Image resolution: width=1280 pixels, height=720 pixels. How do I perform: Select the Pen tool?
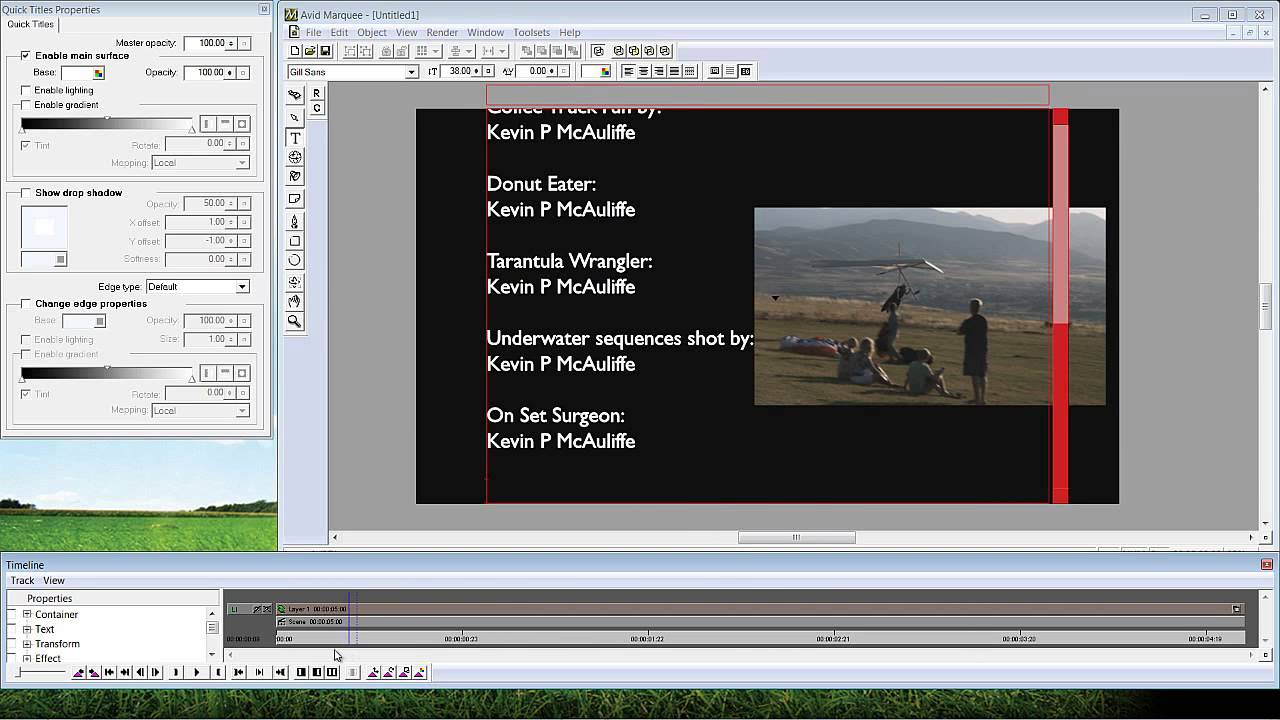294,221
